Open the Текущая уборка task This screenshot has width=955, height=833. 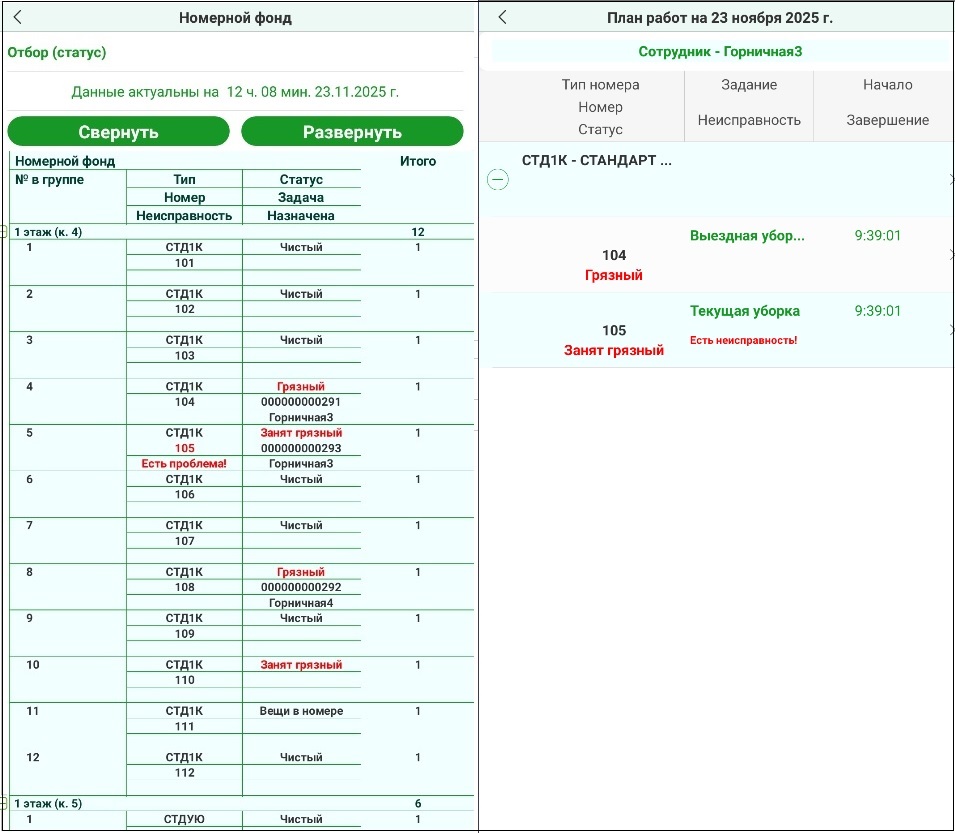(744, 311)
